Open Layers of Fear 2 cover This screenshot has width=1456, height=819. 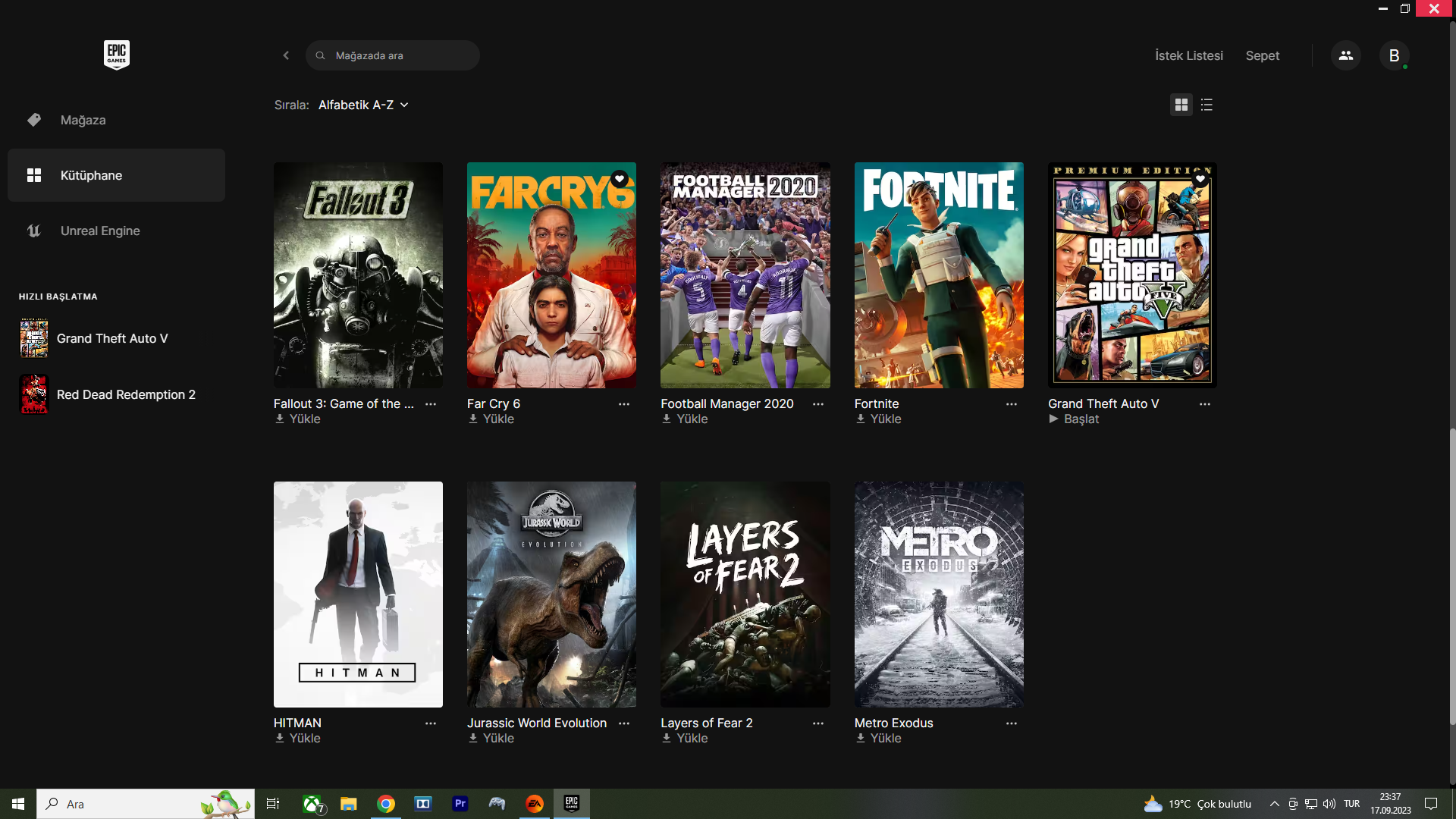click(745, 595)
